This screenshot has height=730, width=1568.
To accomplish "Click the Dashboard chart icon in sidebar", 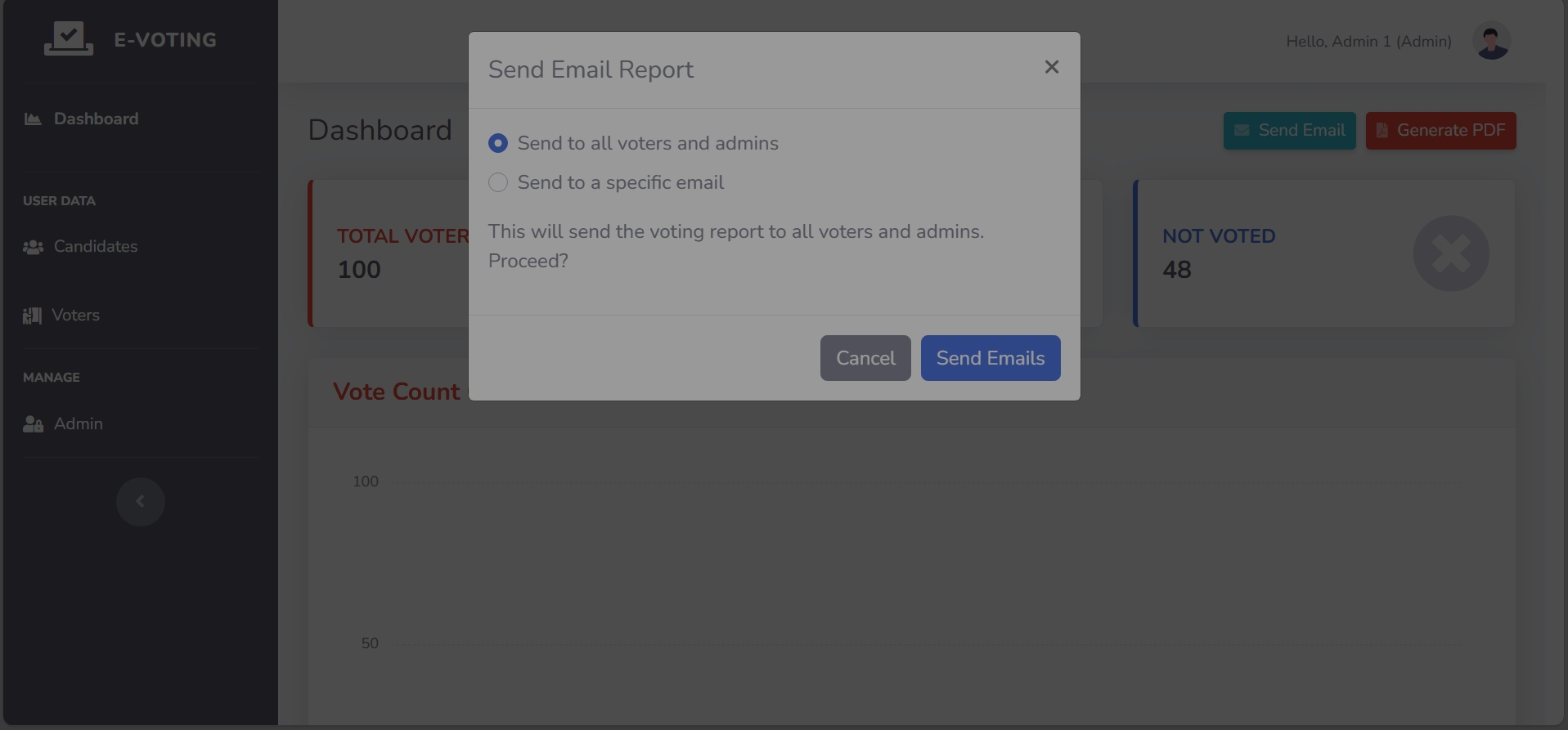I will pyautogui.click(x=33, y=119).
